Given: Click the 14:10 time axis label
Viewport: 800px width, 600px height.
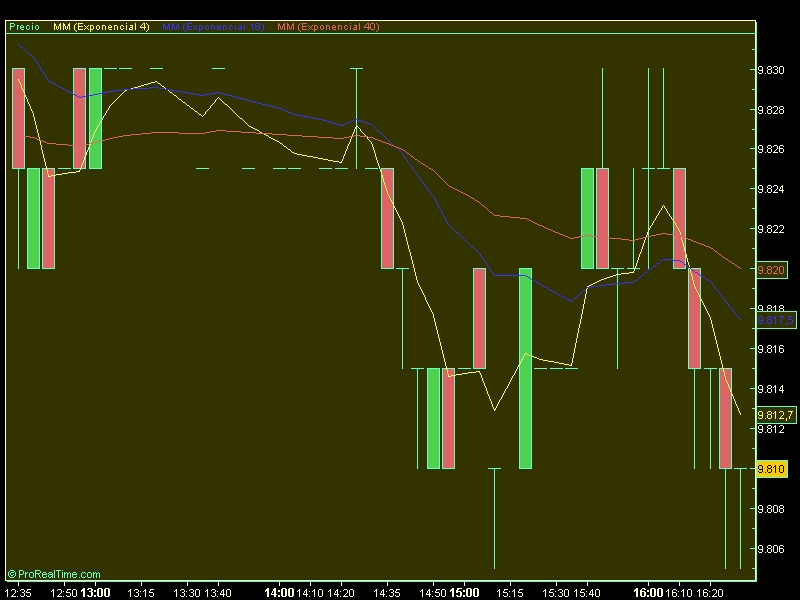Looking at the screenshot, I should click(310, 593).
